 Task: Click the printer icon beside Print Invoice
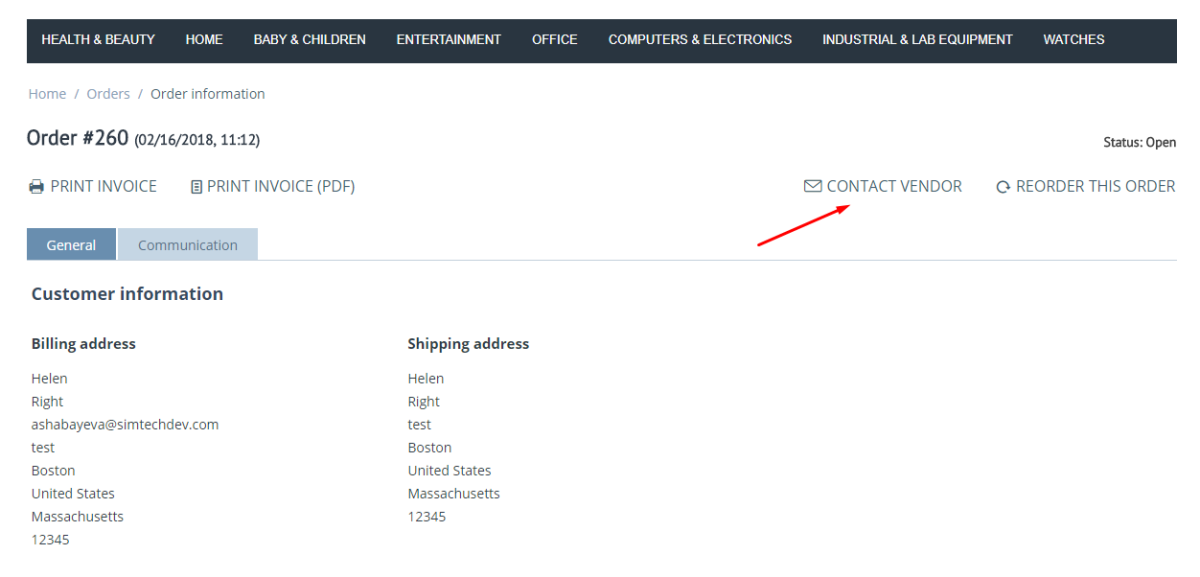pyautogui.click(x=36, y=187)
